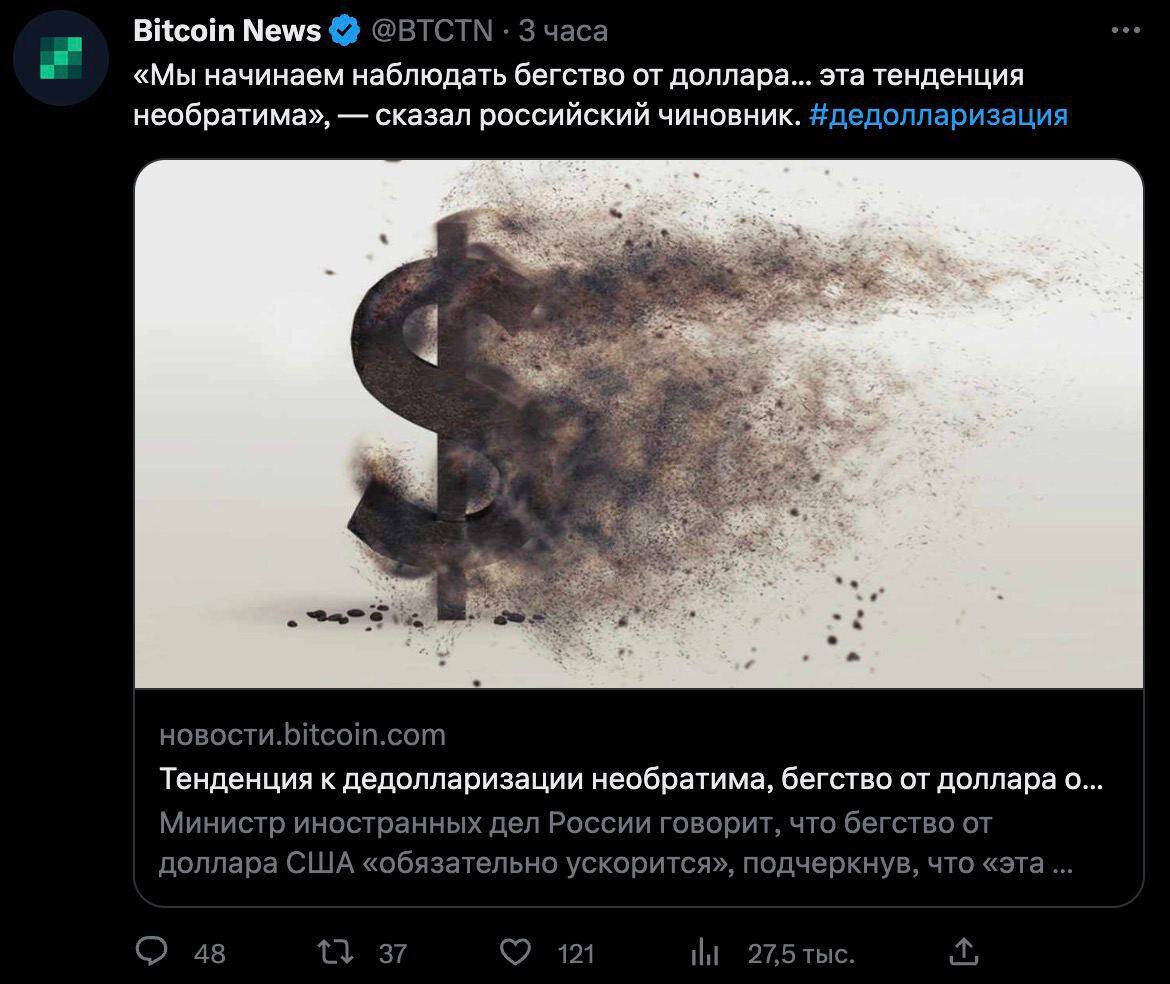
Task: Click the 27,5 тыс. views count
Action: pos(801,953)
